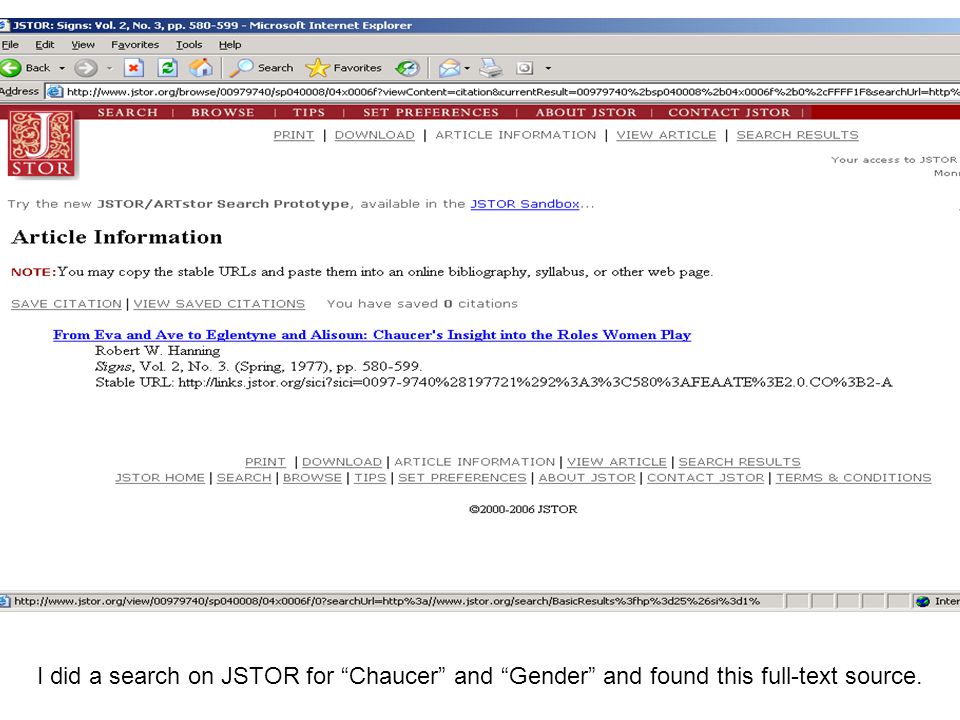Open the article title From Eva and Ave link
The width and height of the screenshot is (960, 720).
tap(372, 335)
